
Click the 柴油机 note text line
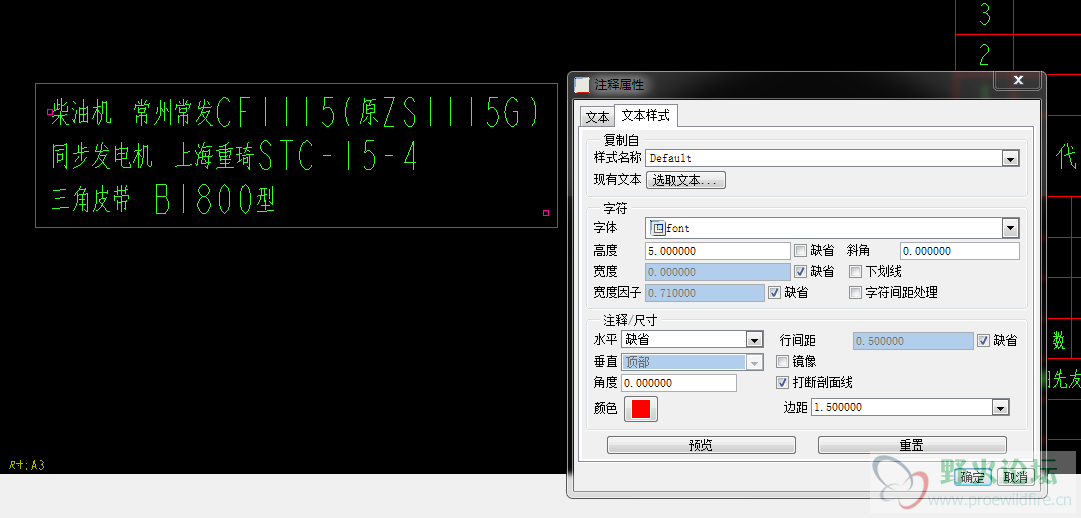(x=296, y=112)
